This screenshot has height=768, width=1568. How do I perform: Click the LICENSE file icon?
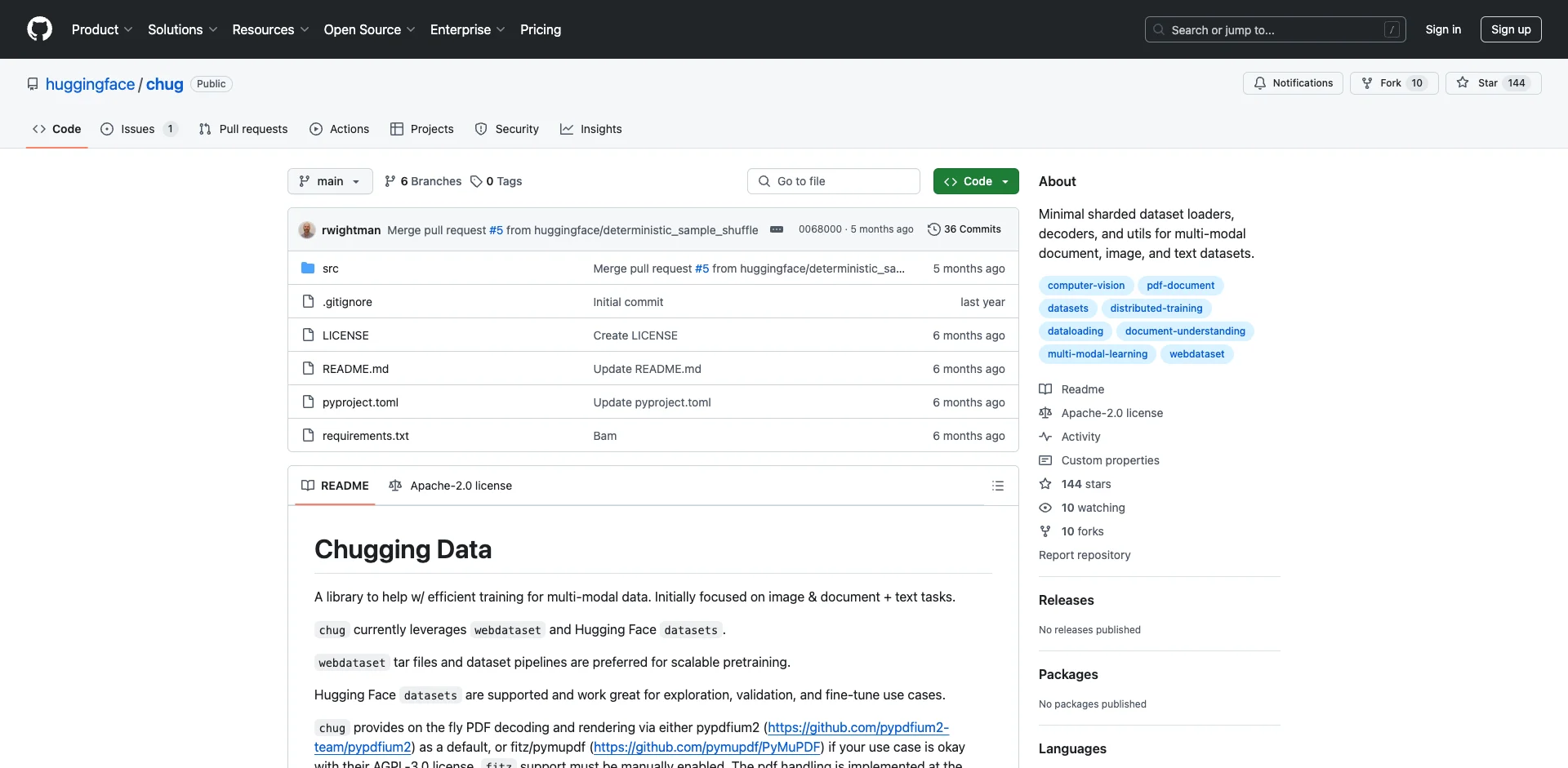pyautogui.click(x=308, y=335)
